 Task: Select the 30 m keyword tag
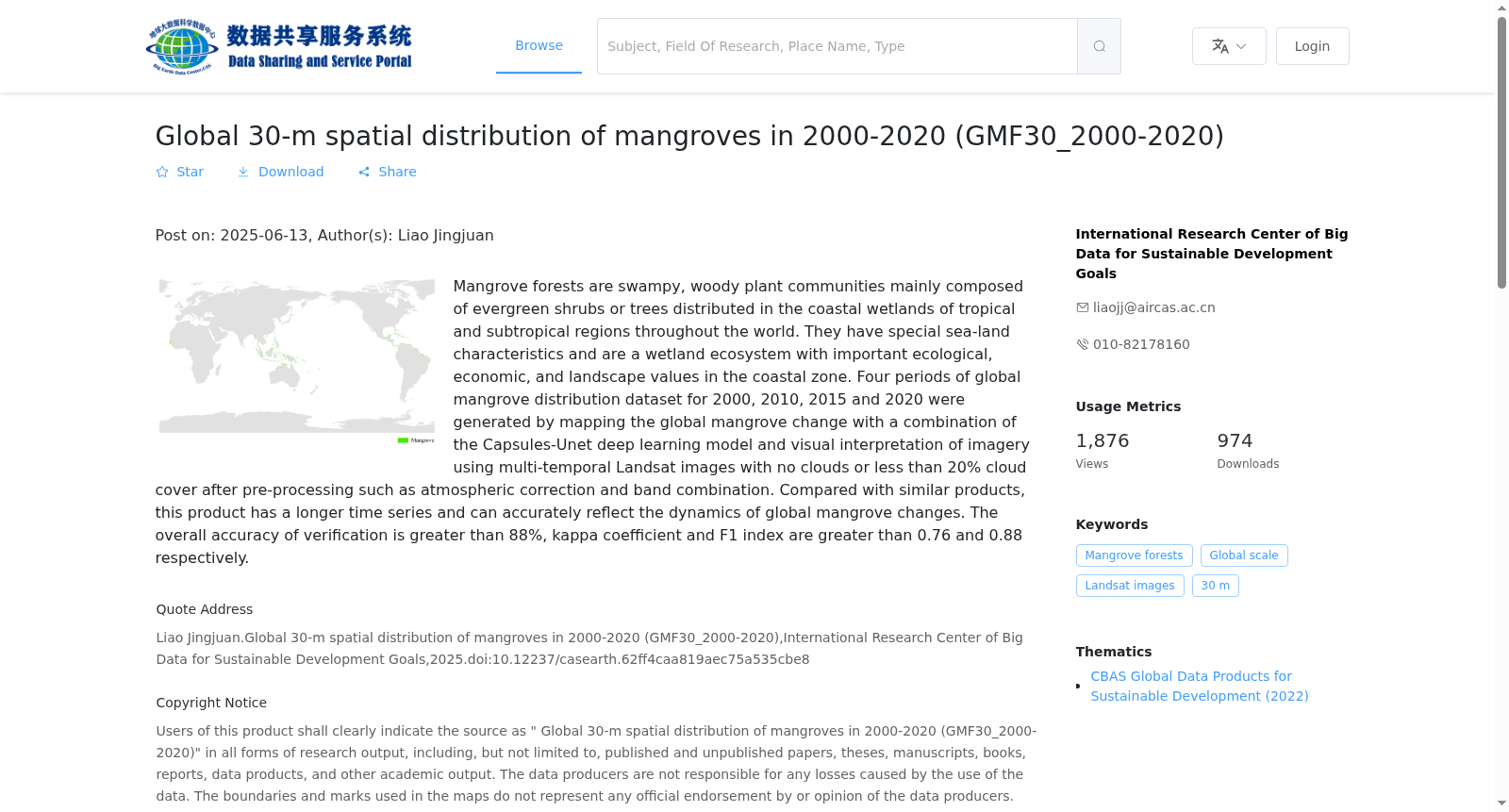(x=1215, y=586)
